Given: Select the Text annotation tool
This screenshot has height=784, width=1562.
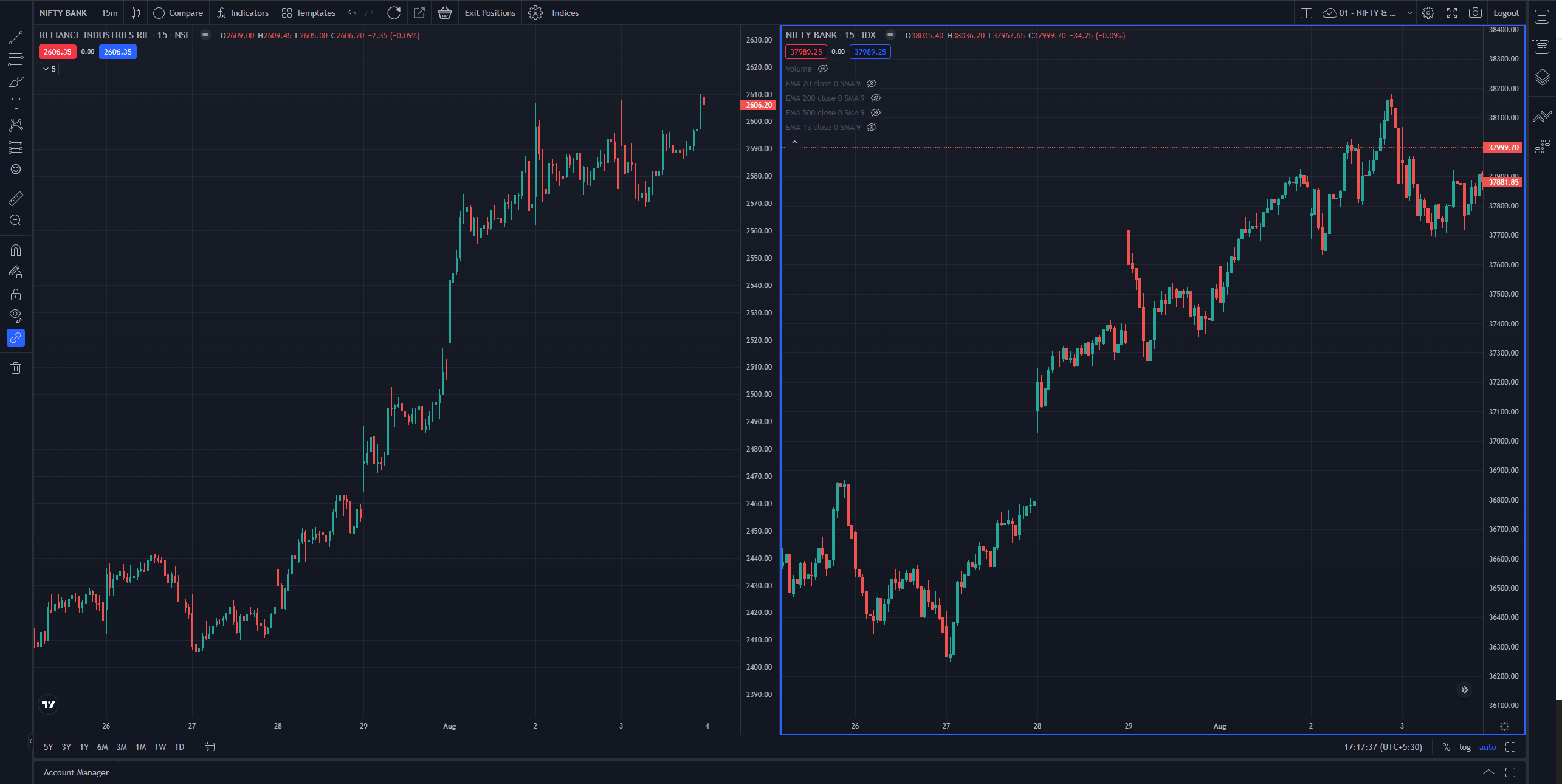Looking at the screenshot, I should [x=16, y=103].
